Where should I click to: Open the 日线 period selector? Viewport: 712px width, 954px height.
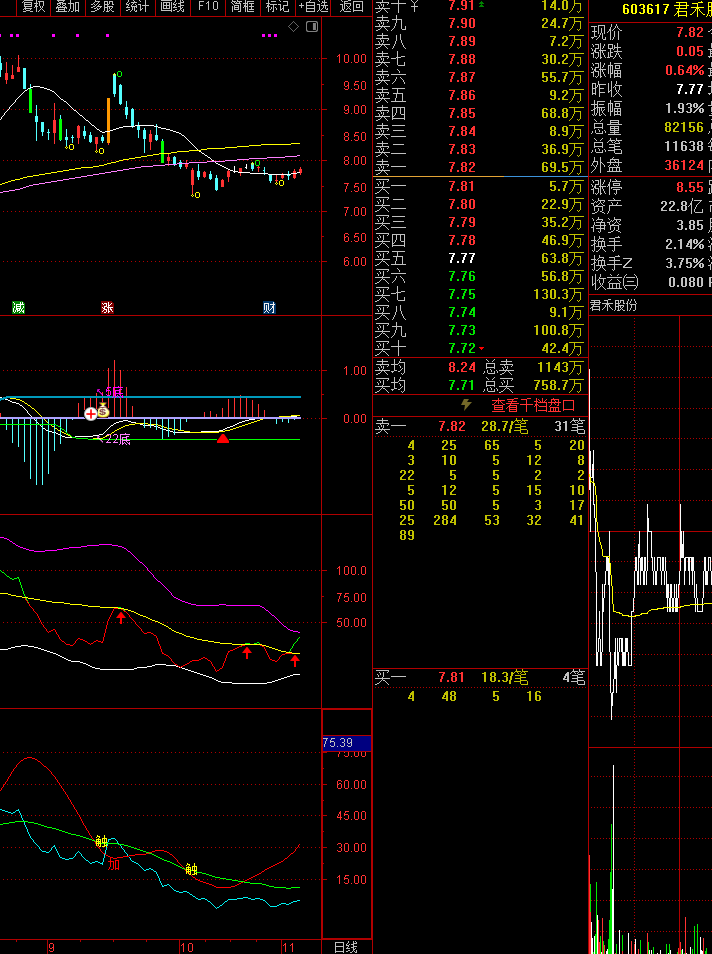(x=345, y=946)
